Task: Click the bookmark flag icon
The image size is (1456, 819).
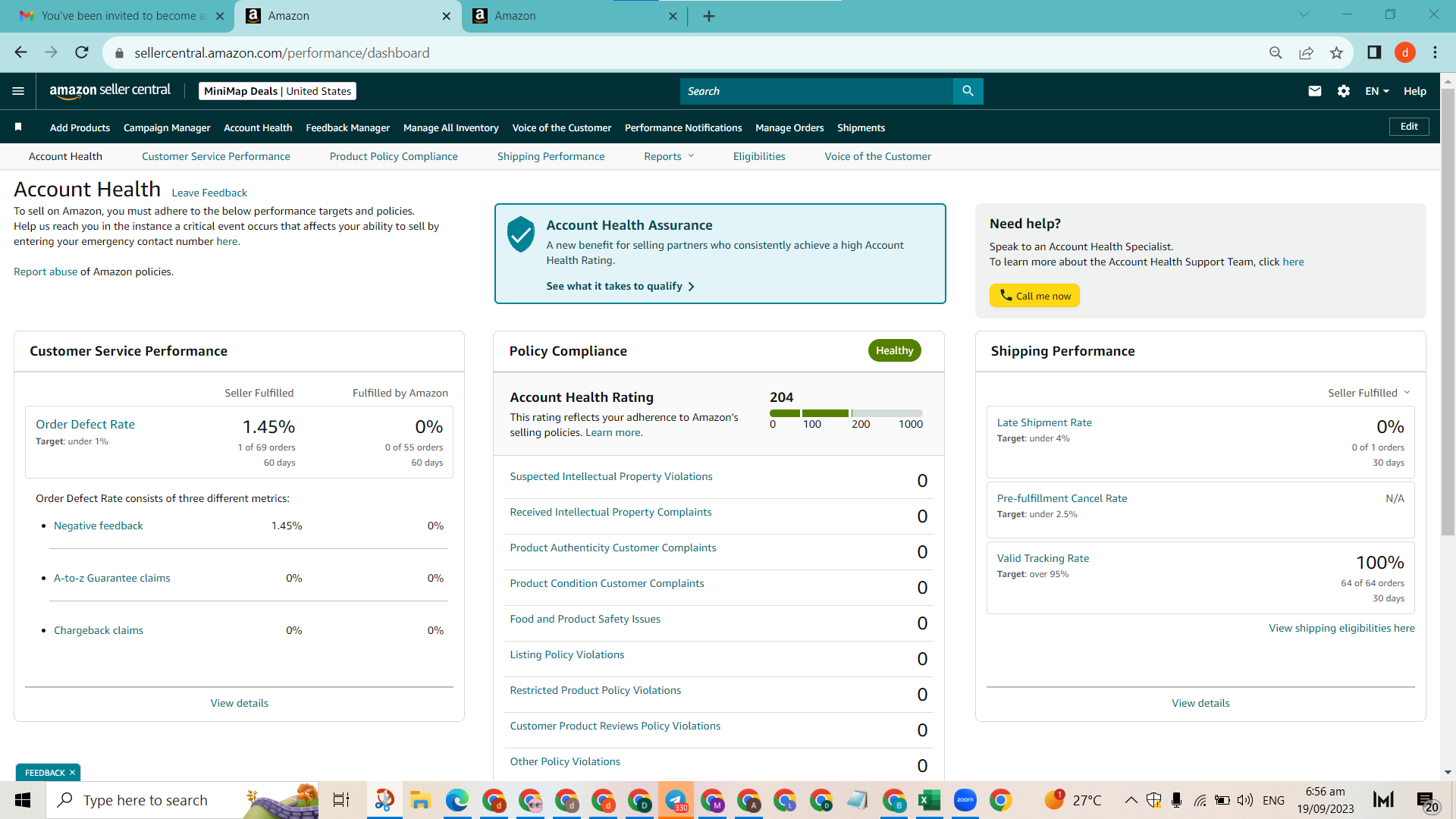Action: point(18,127)
